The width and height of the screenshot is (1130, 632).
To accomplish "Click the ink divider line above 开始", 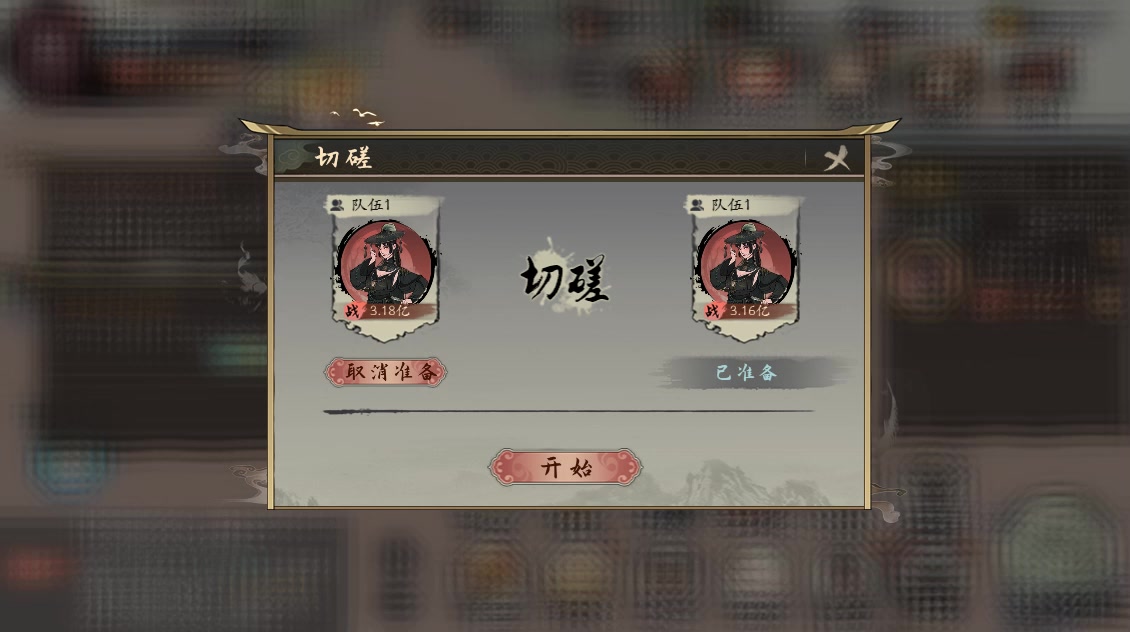I will pos(569,411).
